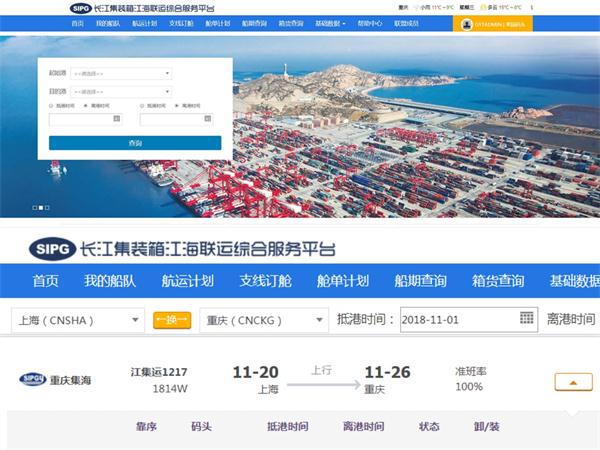Click the calendar icon beside 2018-11-01
600x450 pixels.
pos(527,319)
